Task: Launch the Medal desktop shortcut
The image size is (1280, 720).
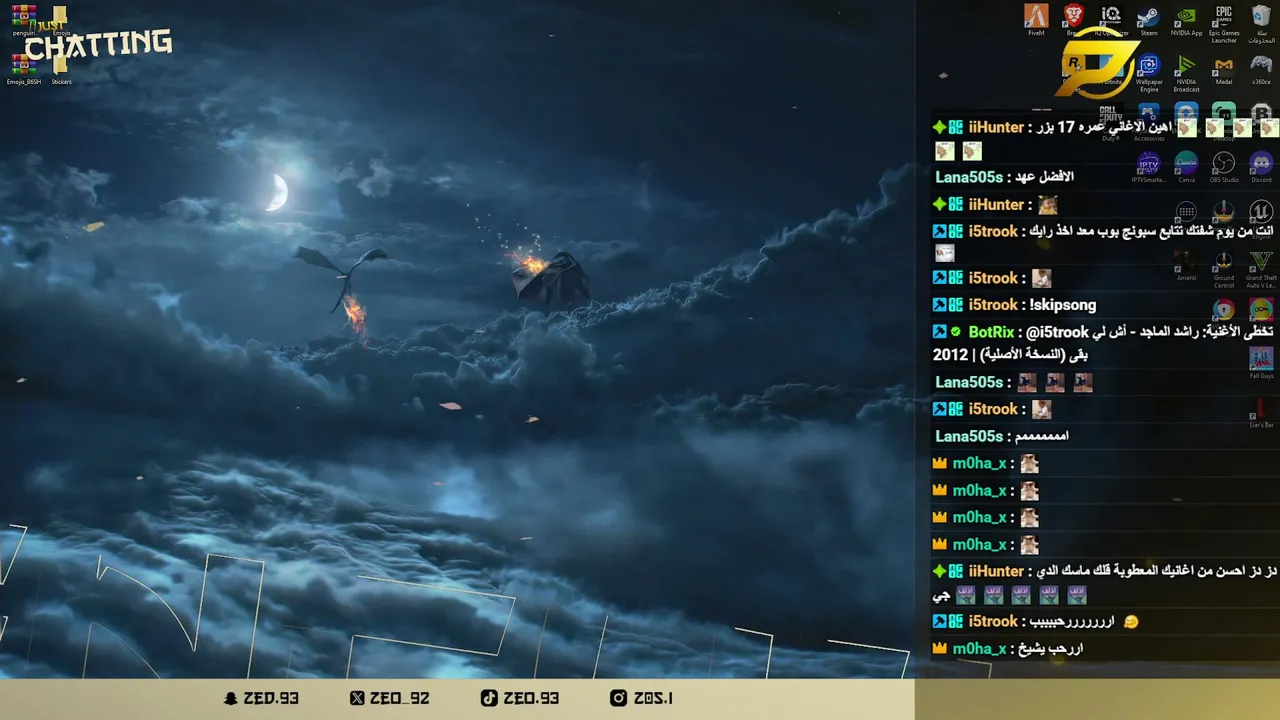Action: 1224,70
